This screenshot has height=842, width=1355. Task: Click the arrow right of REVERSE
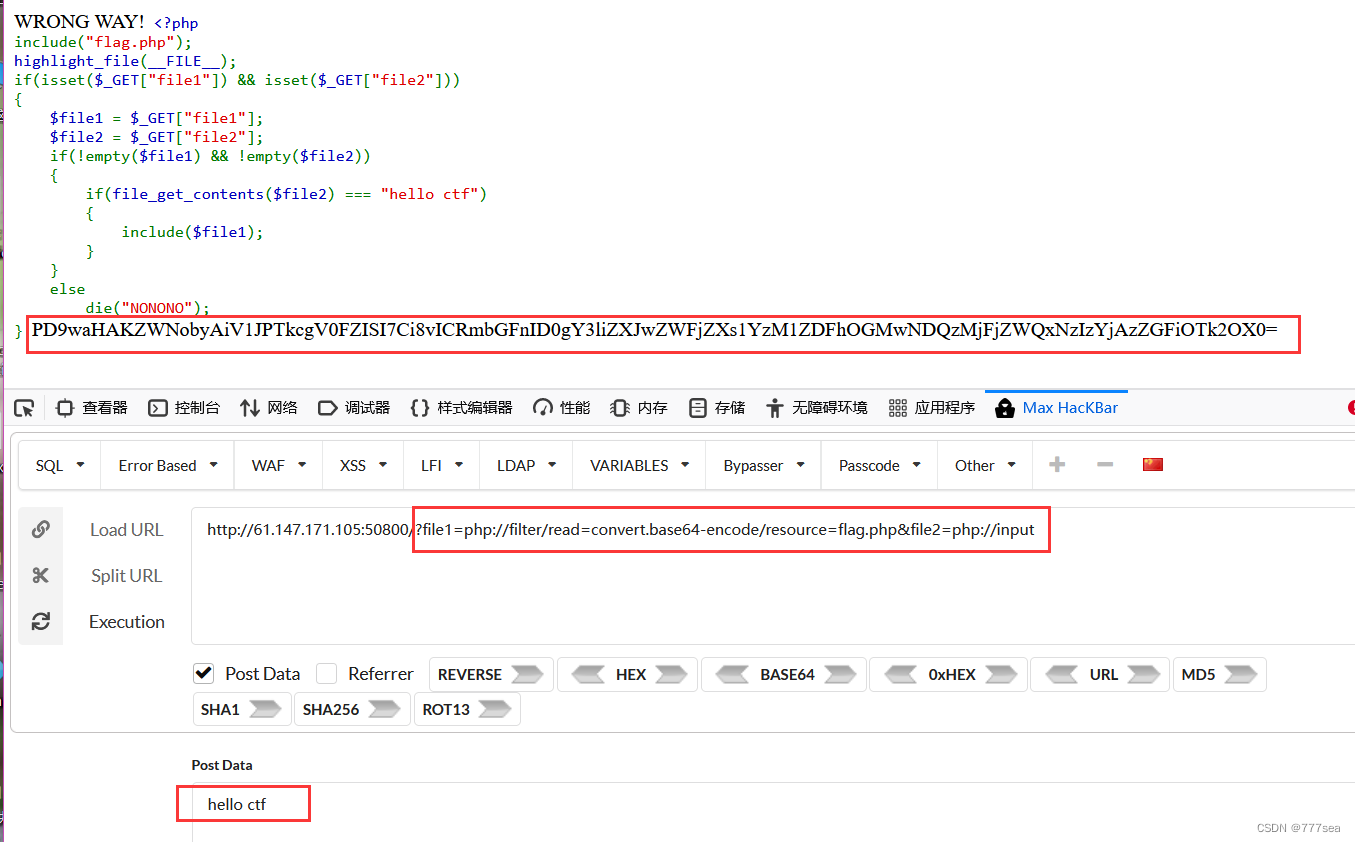click(526, 675)
